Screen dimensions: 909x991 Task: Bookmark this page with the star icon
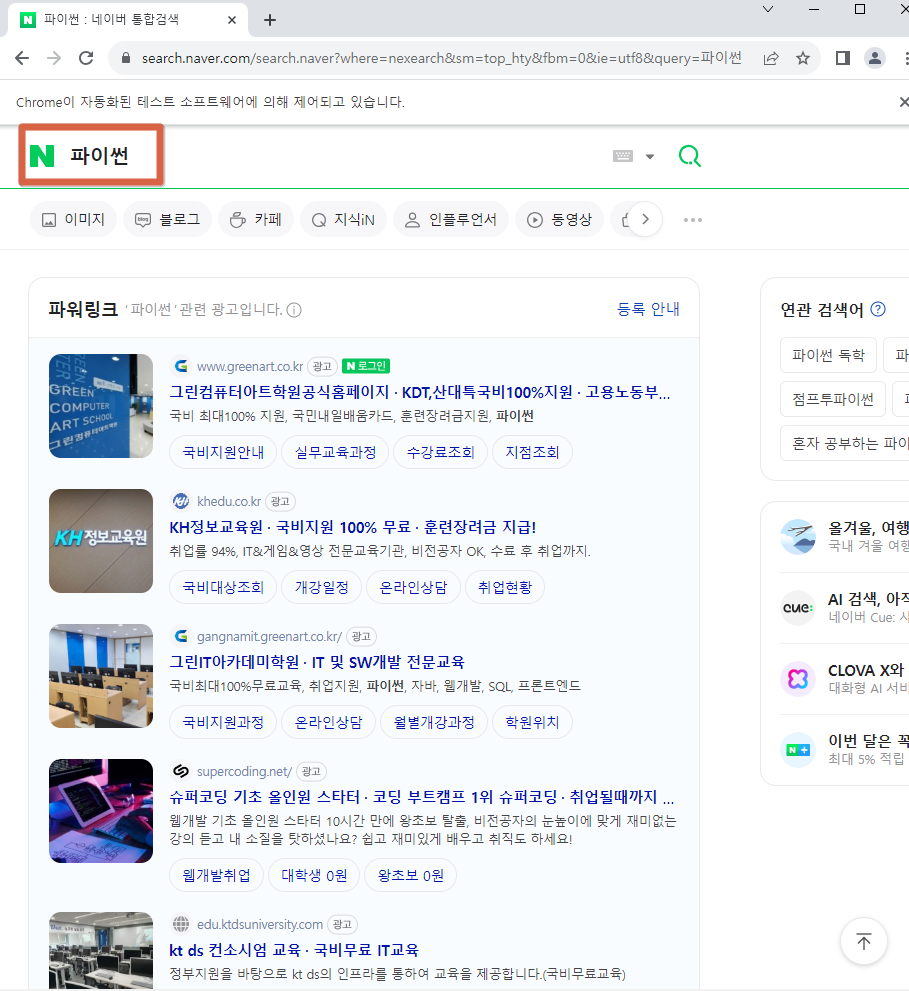[x=803, y=59]
